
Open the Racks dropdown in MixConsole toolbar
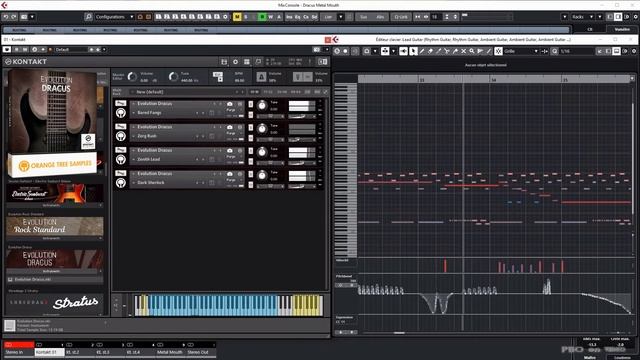click(x=582, y=17)
